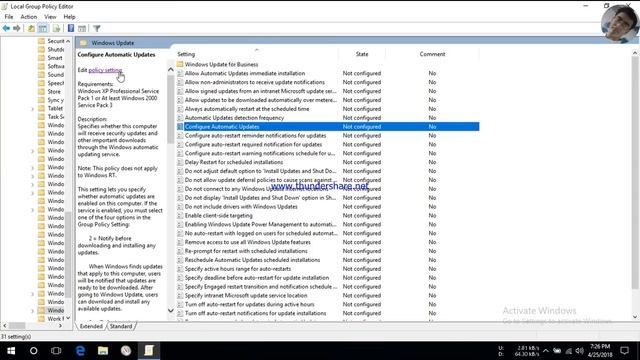Launch Microsoft Edge from the taskbar
The image size is (640, 360).
pos(80,351)
